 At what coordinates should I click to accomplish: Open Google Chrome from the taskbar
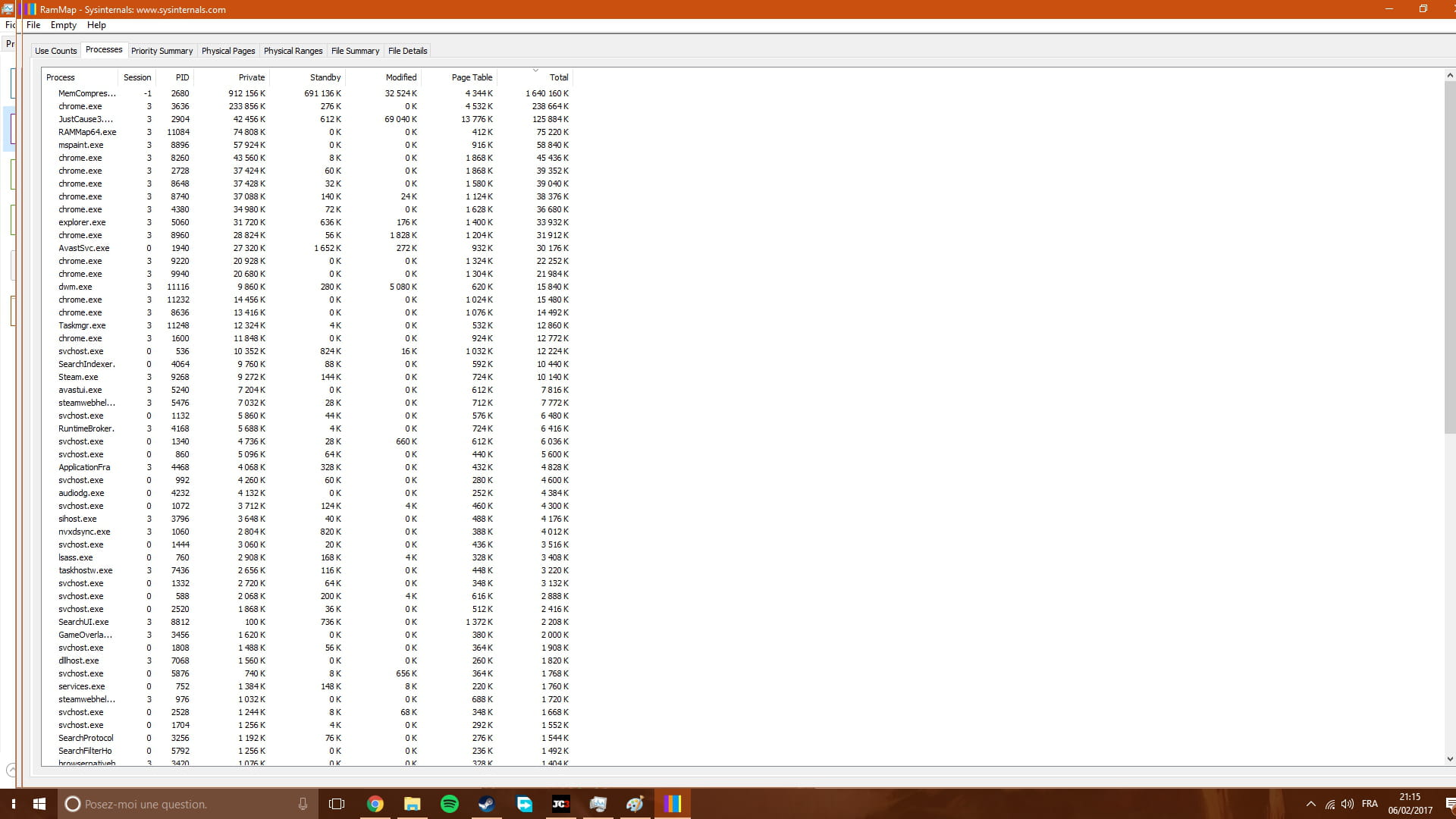click(x=375, y=804)
